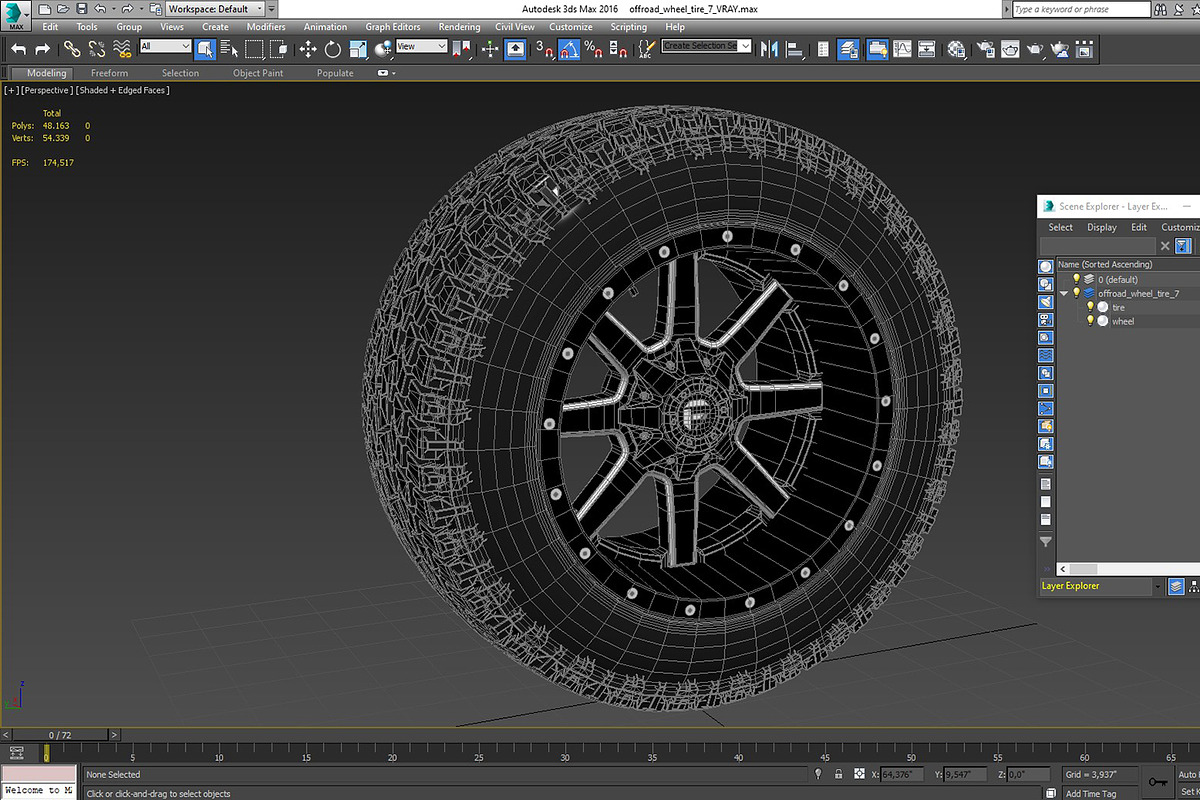The image size is (1200, 800).
Task: Toggle Percent Snap
Action: 592,48
